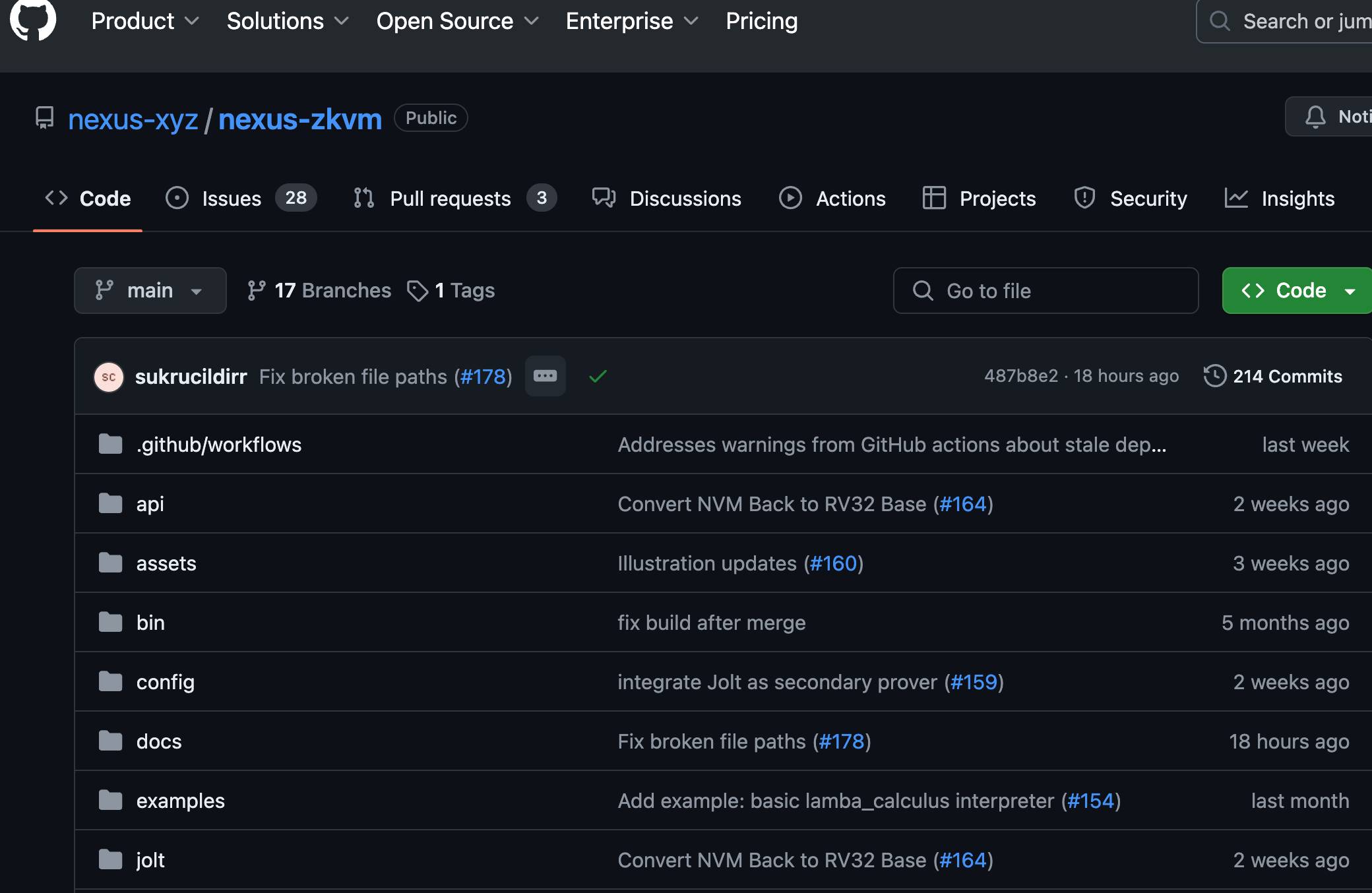Screen dimensions: 1372x893
Task: Click the green commit status checkmark
Action: point(598,377)
